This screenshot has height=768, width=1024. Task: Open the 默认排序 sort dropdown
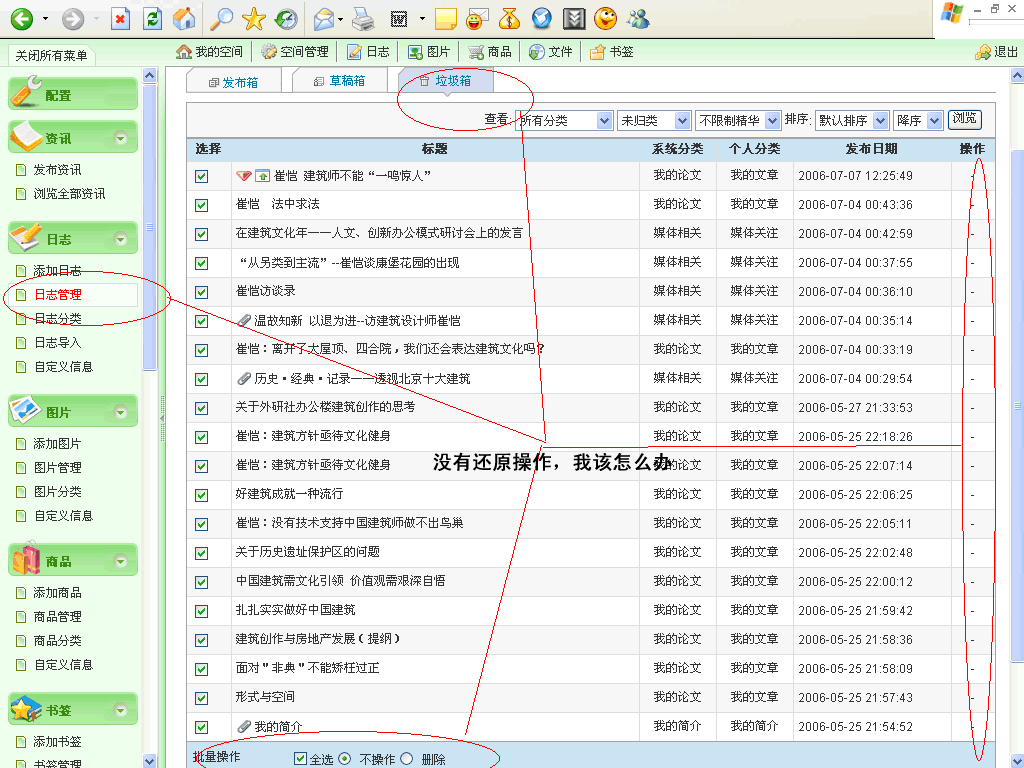coord(852,120)
